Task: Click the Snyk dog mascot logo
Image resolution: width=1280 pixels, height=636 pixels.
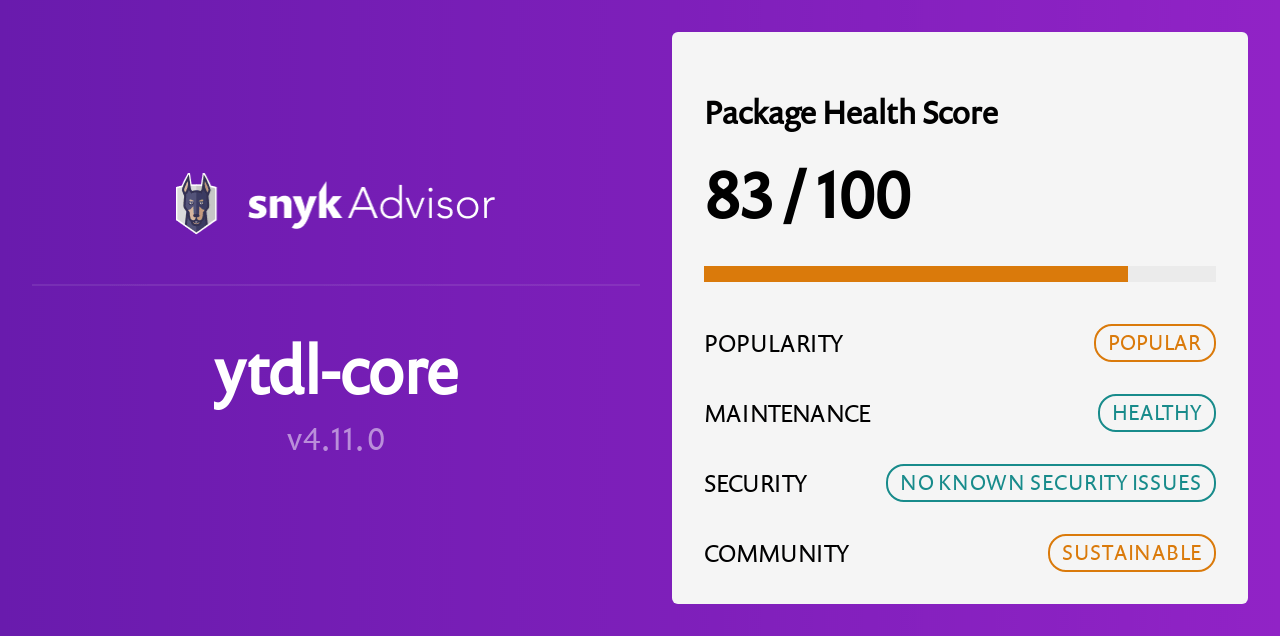Action: tap(196, 204)
